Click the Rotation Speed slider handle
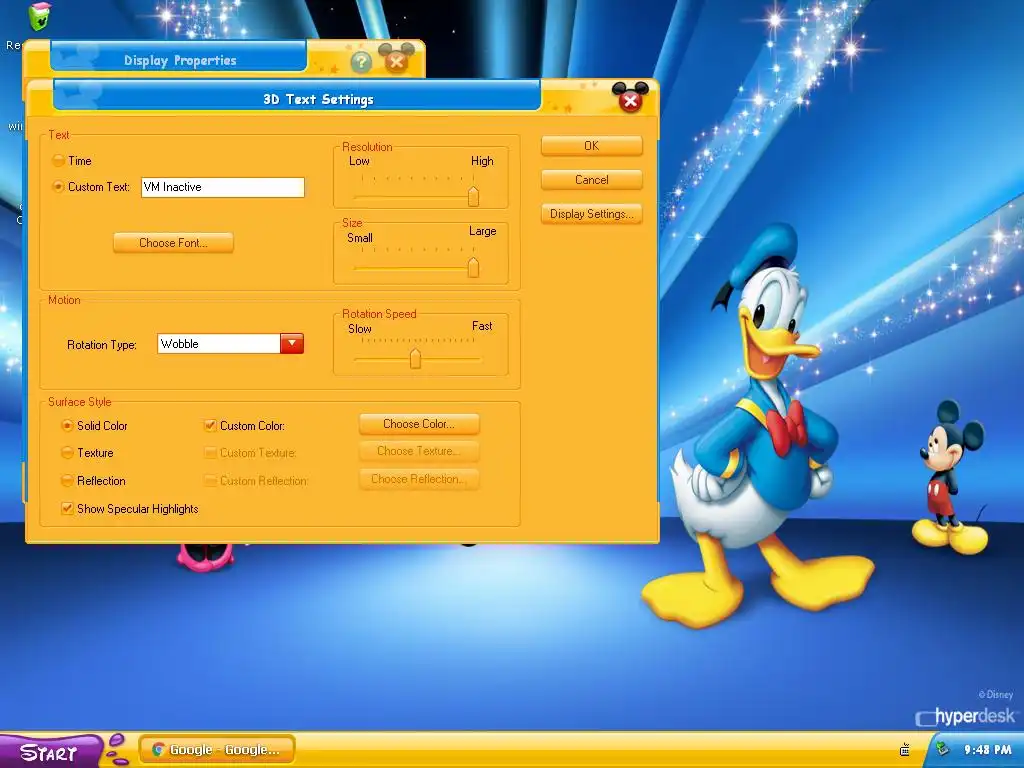This screenshot has height=768, width=1024. (415, 359)
